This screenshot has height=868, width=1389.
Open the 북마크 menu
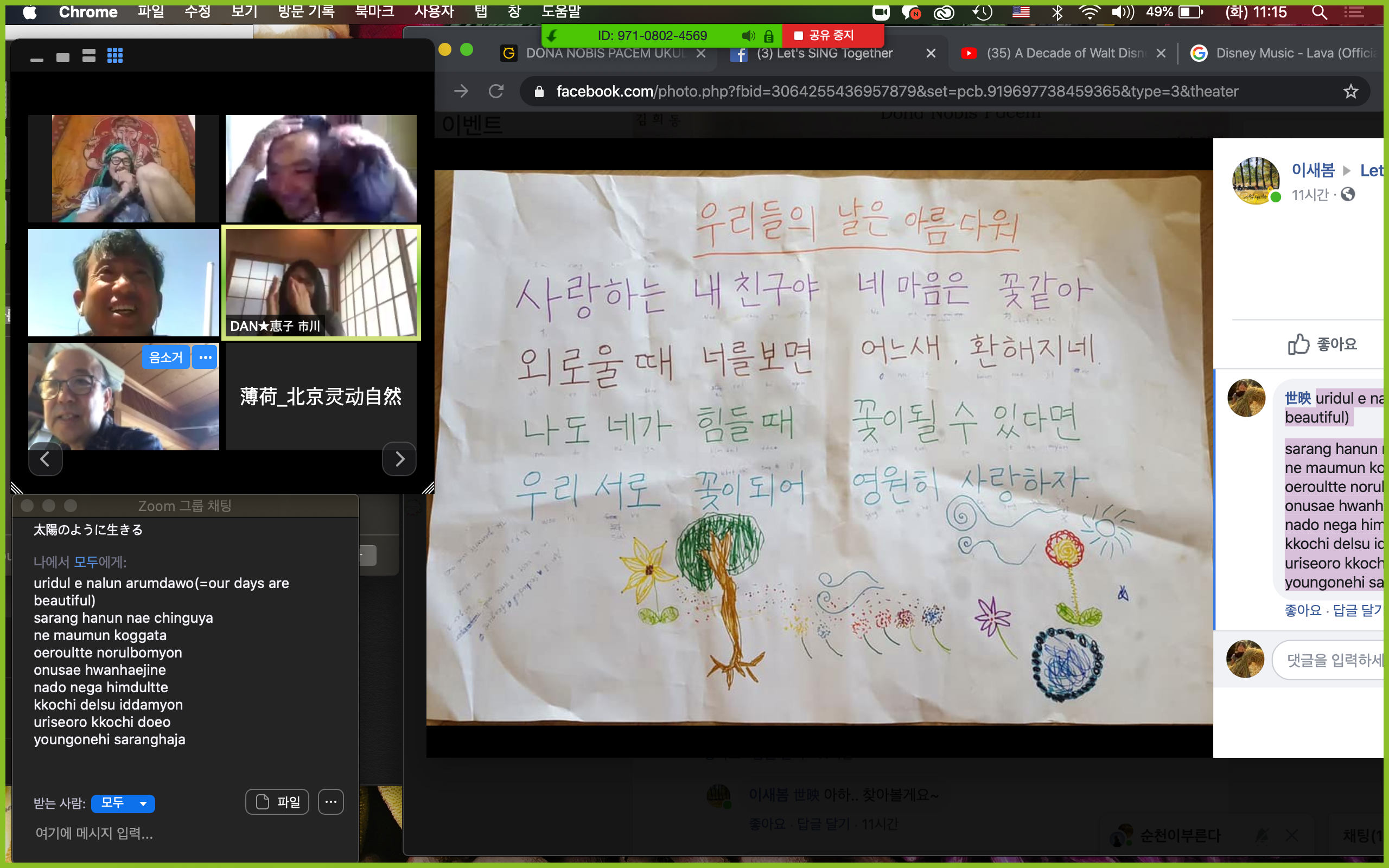tap(374, 11)
